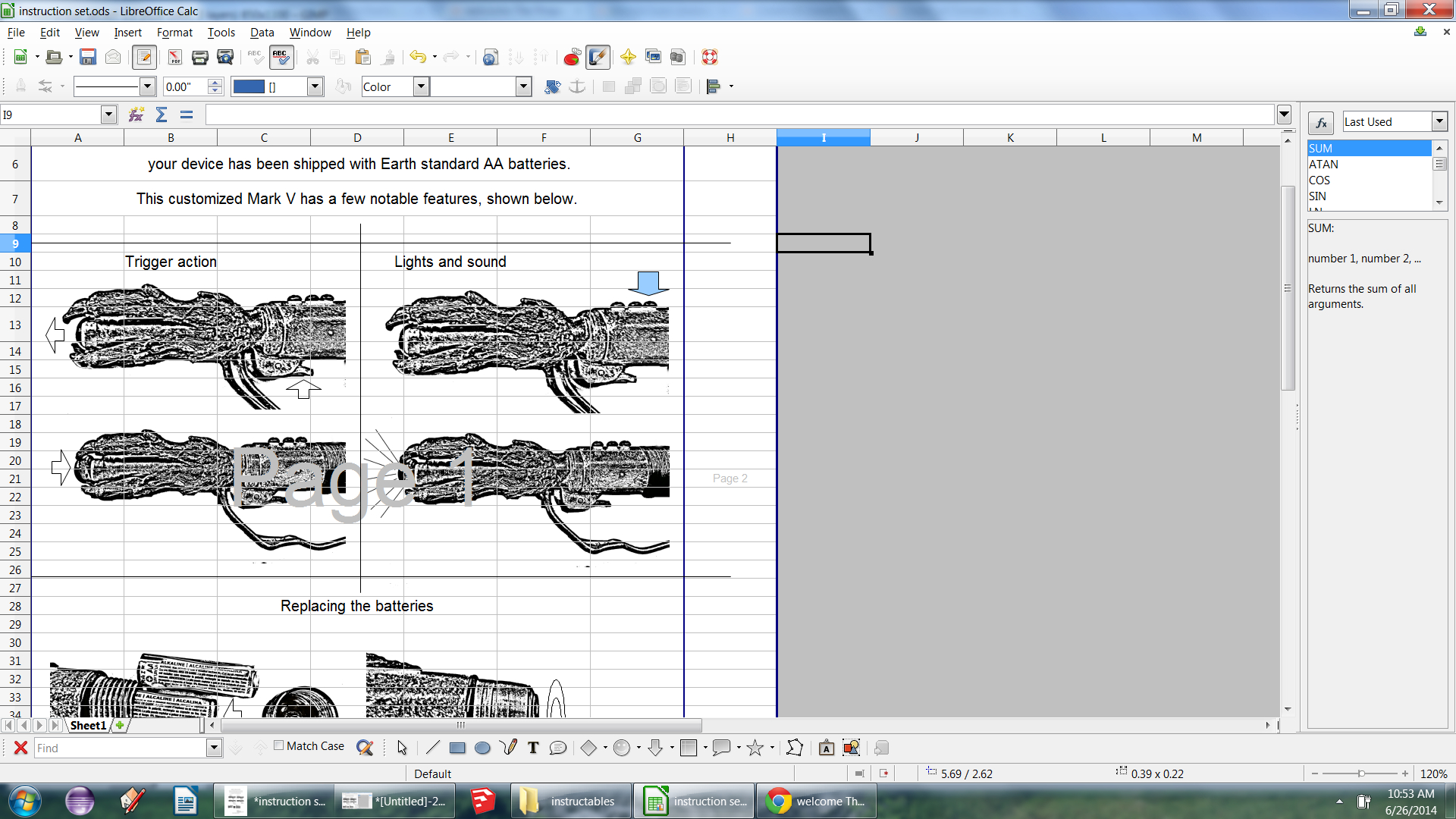The image size is (1456, 819).
Task: Expand the Name Box dropdown arrow
Action: [108, 115]
